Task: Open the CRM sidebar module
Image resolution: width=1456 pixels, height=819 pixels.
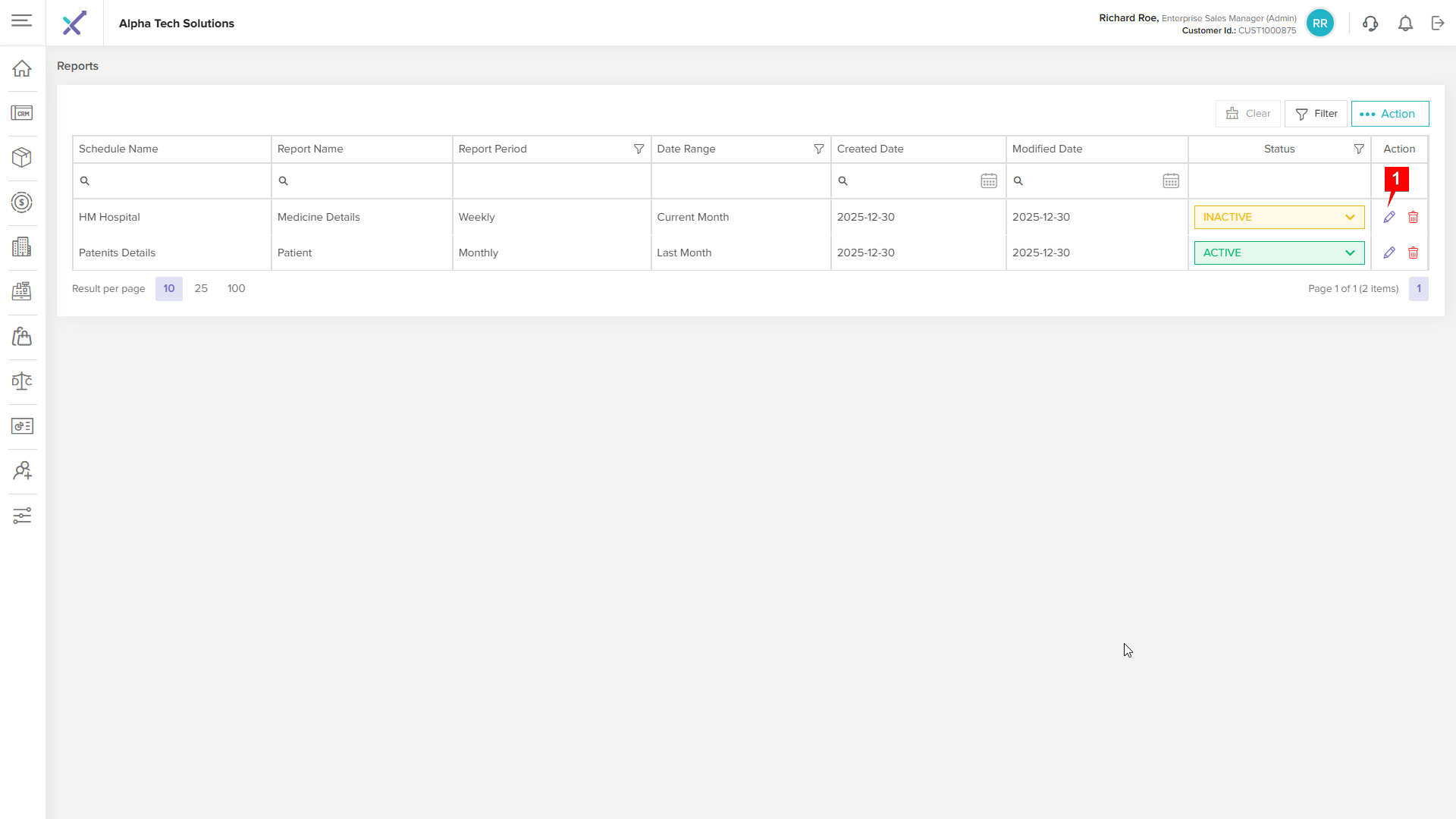Action: [x=22, y=113]
